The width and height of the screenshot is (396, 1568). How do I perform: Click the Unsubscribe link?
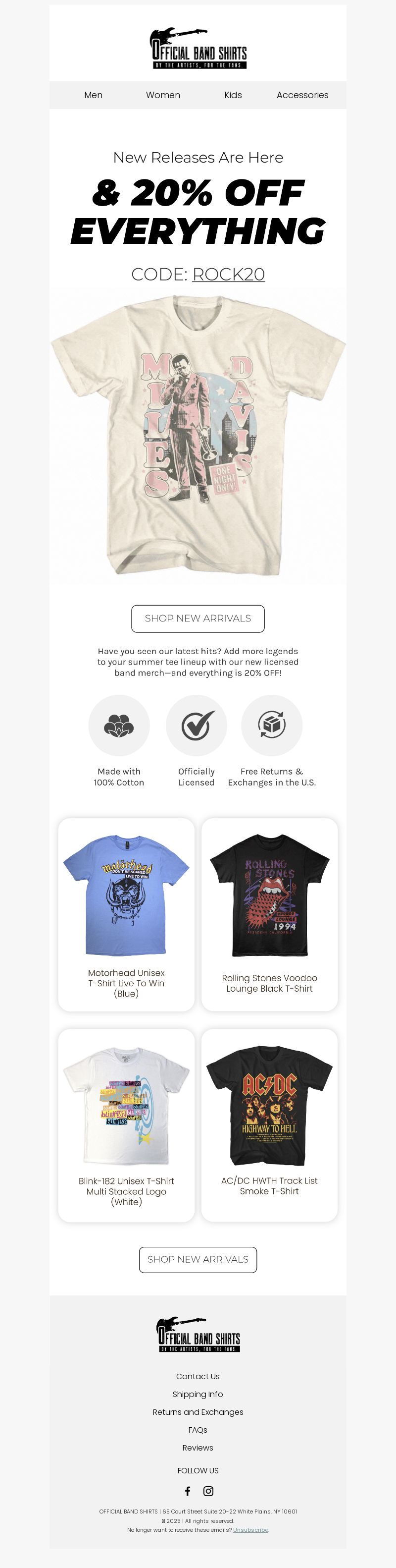point(250,1530)
